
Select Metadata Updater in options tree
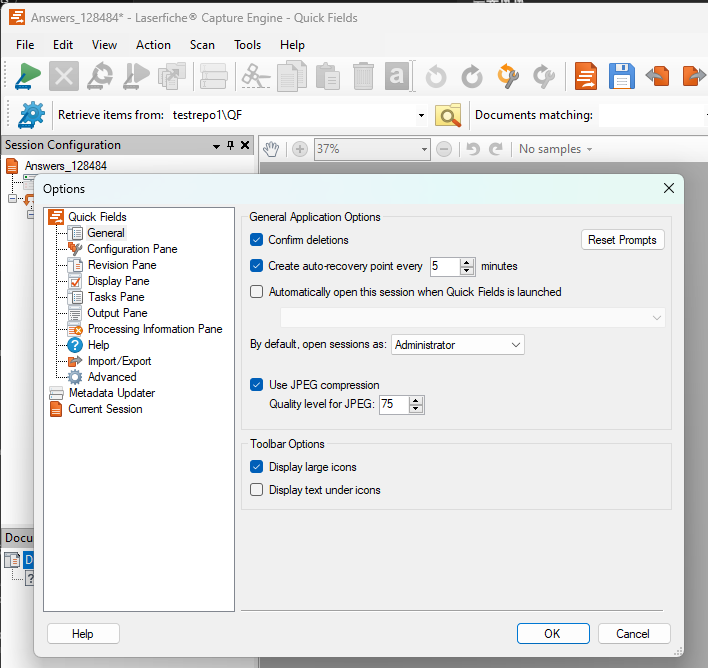coord(112,393)
